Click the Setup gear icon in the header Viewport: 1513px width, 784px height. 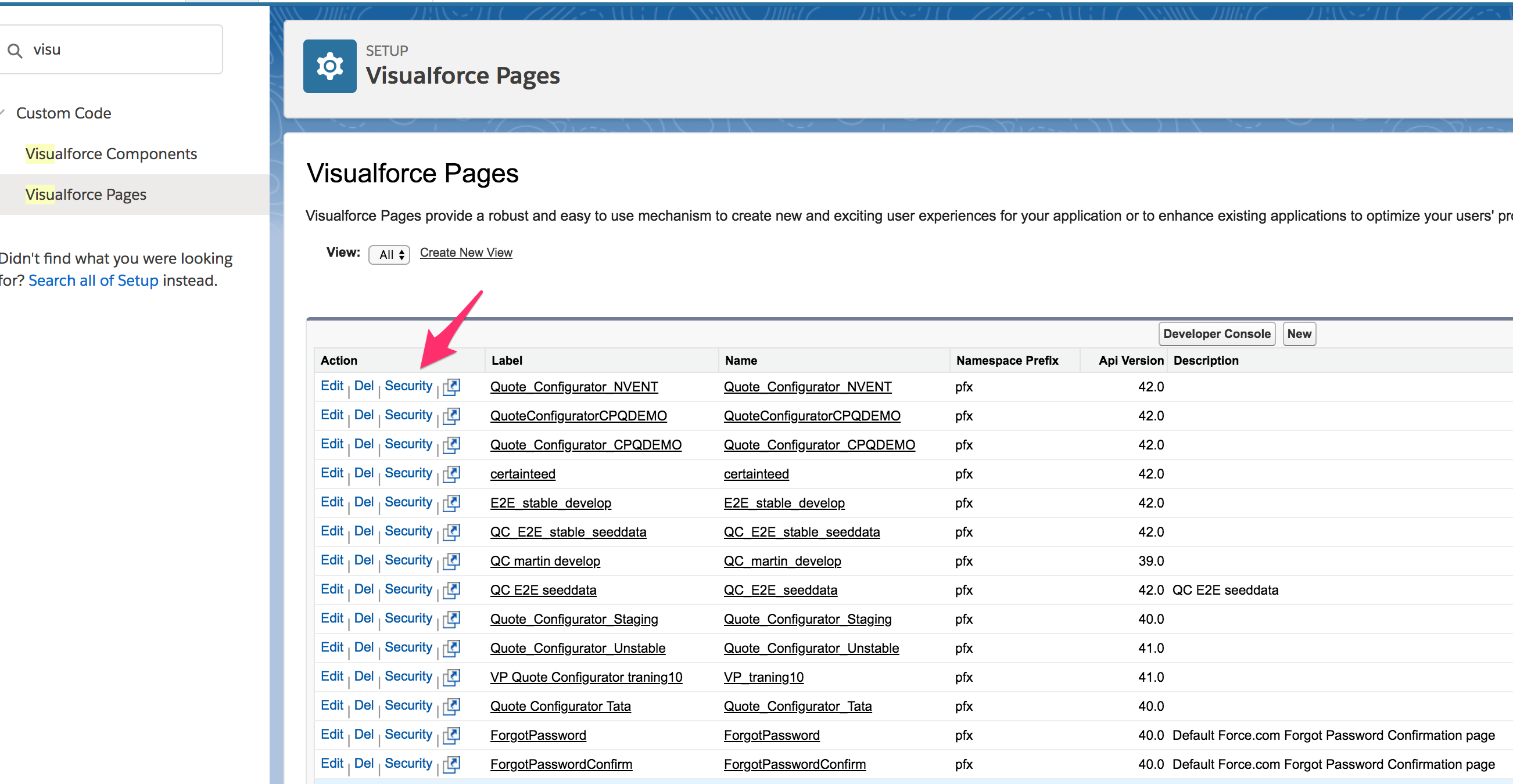(x=329, y=66)
